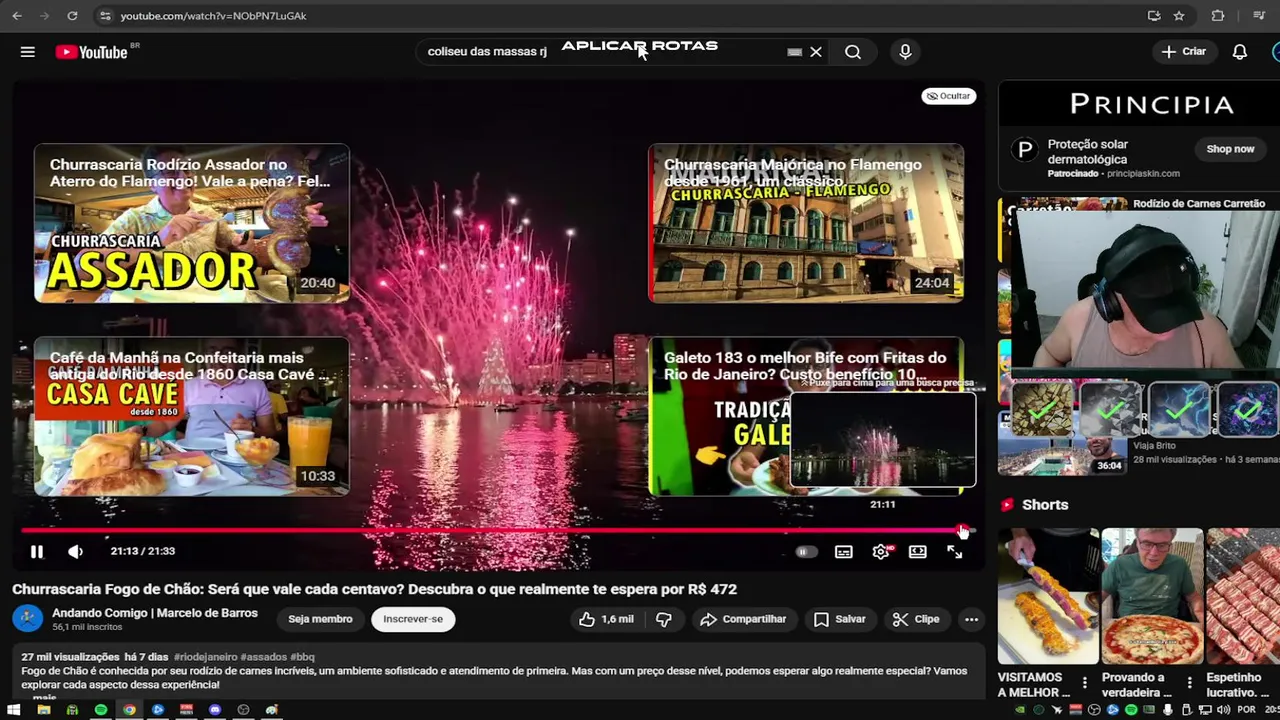Create a Clipe of video
This screenshot has width=1280, height=720.
[916, 619]
